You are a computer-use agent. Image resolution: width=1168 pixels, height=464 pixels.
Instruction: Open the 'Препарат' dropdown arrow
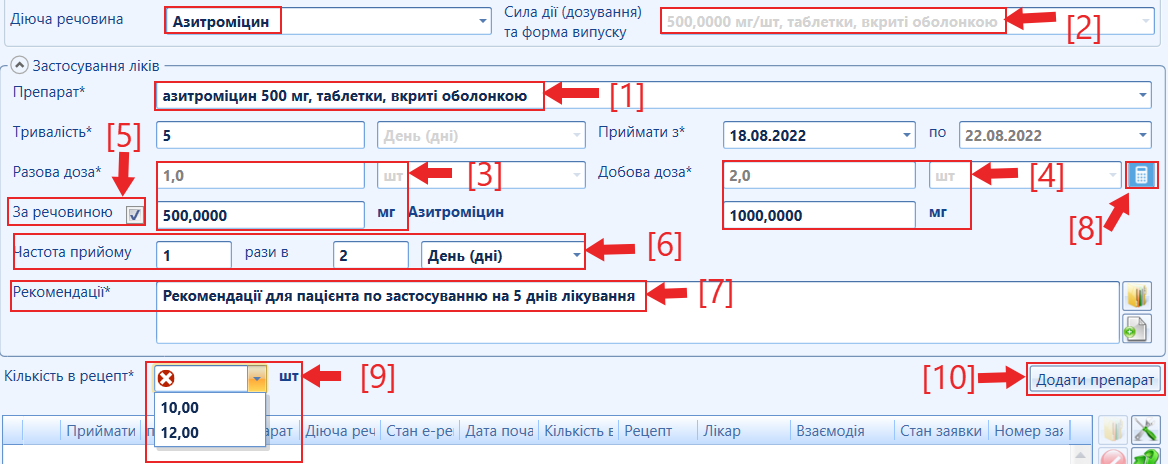(x=1143, y=95)
